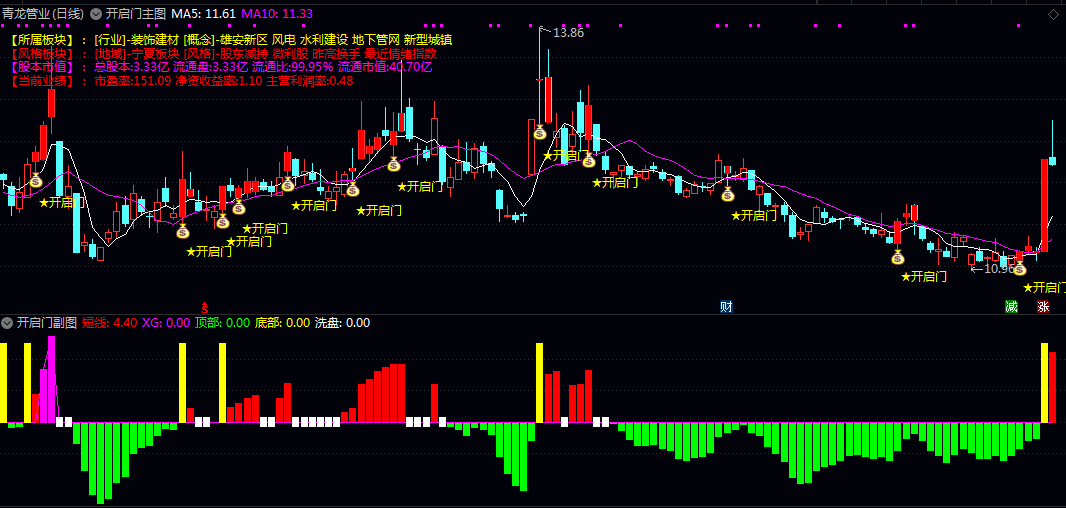The width and height of the screenshot is (1066, 508).
Task: Click the 总股本:3.33亿 figure
Action: coord(132,67)
